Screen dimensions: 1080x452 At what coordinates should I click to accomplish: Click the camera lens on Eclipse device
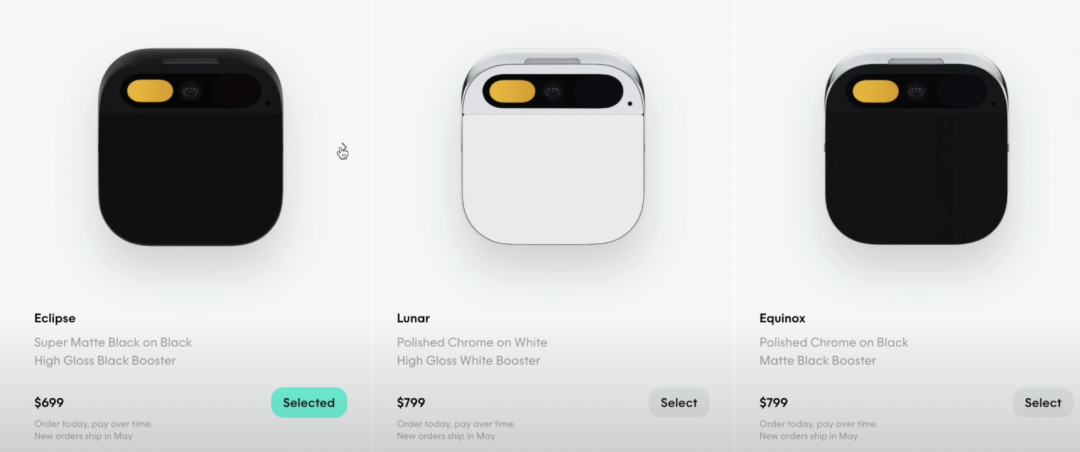(x=191, y=90)
